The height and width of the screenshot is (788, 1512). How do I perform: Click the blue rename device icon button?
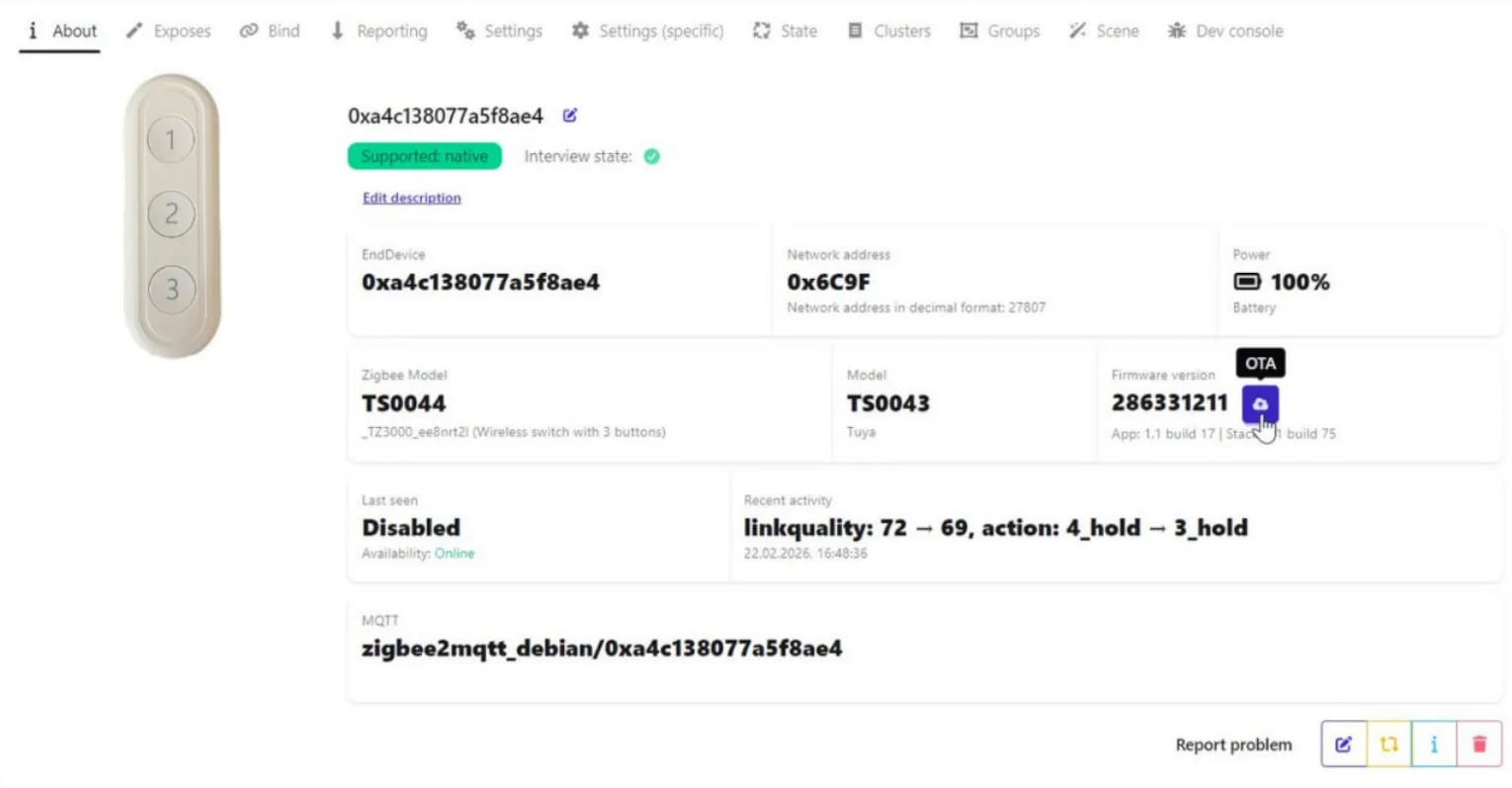pyautogui.click(x=1344, y=744)
